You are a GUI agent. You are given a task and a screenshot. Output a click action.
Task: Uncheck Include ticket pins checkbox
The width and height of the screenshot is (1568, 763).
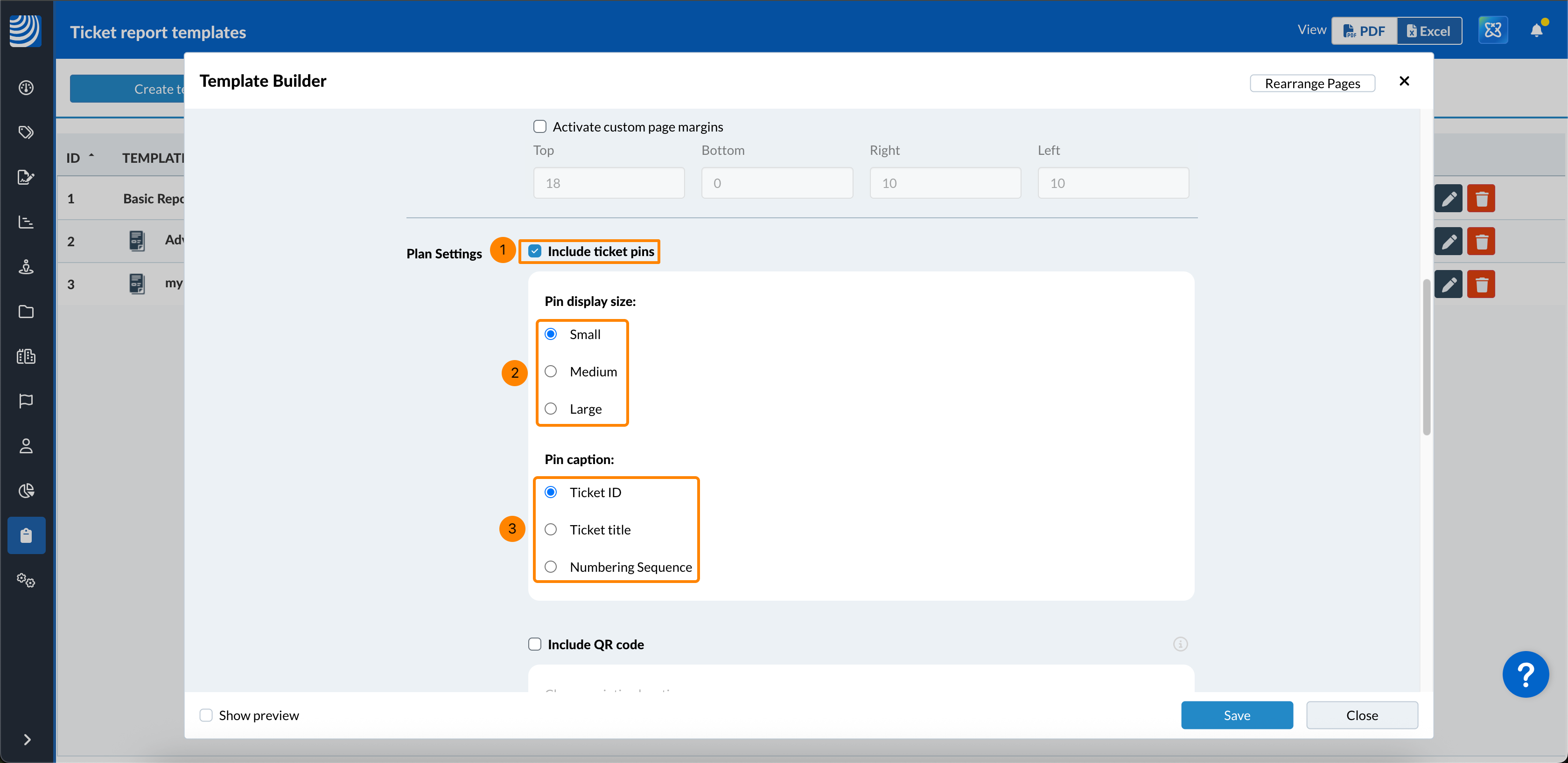[x=534, y=251]
